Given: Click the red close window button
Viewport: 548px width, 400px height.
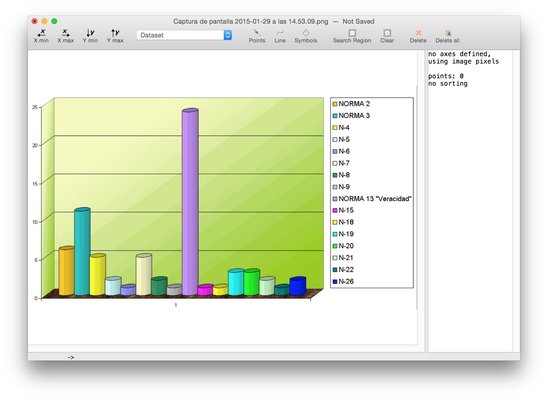Looking at the screenshot, I should pyautogui.click(x=34, y=21).
